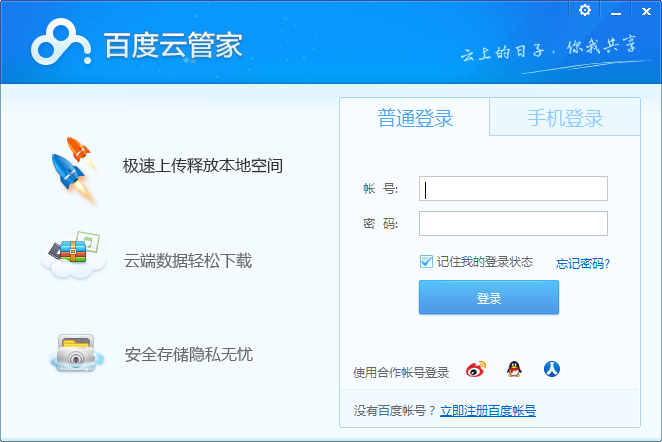Click 云端数据轻松下载 text

[187, 260]
